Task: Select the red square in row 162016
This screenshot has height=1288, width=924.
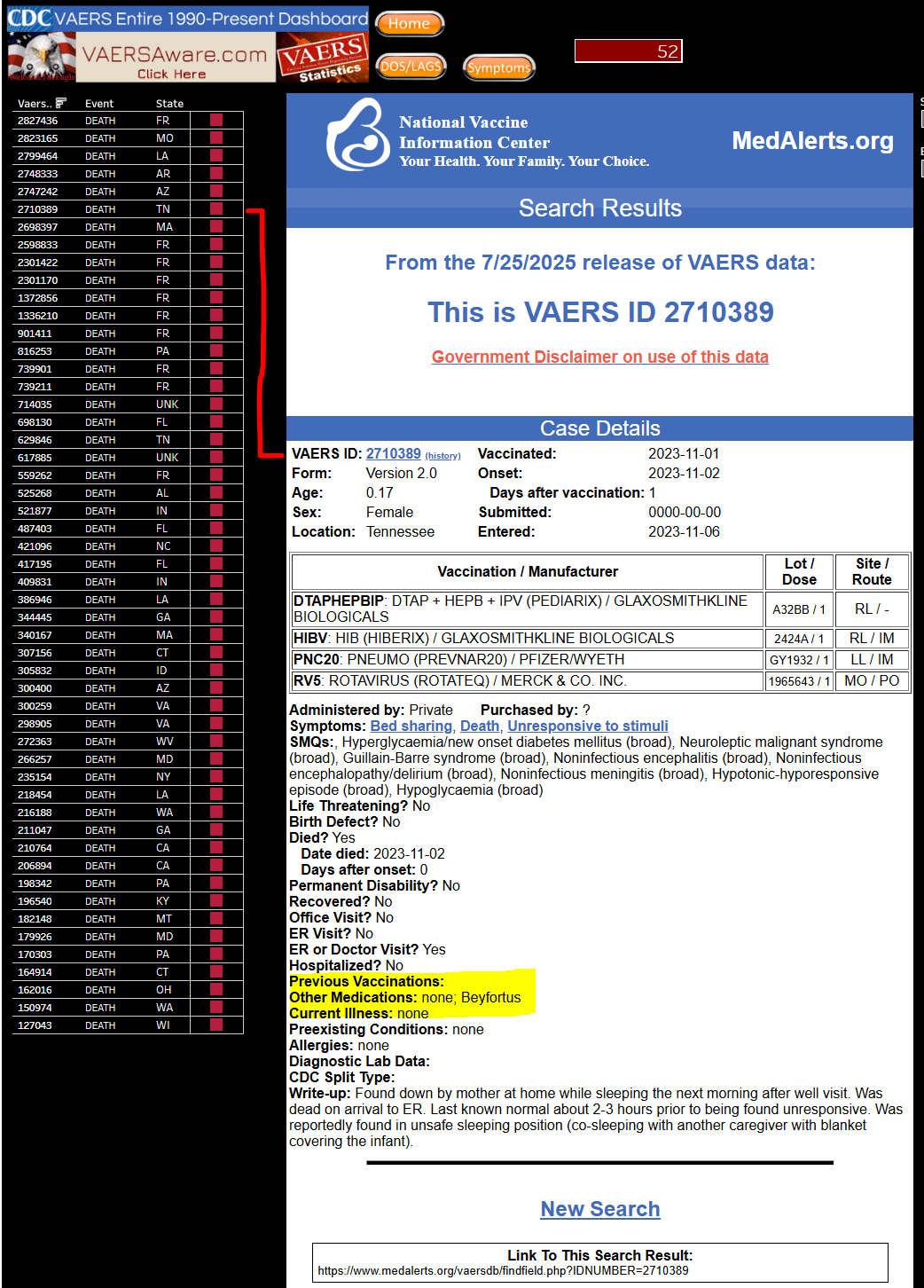Action: tap(216, 989)
